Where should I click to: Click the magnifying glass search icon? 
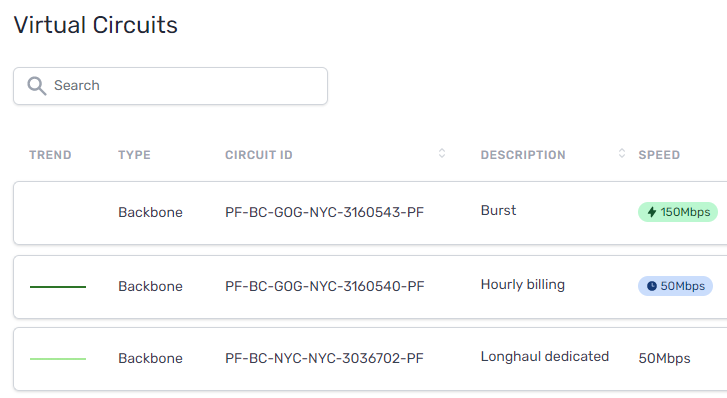[37, 86]
